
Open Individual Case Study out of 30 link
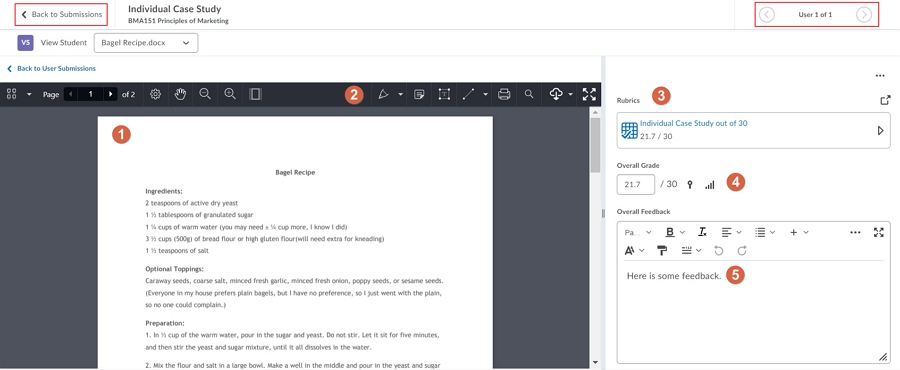[693, 123]
